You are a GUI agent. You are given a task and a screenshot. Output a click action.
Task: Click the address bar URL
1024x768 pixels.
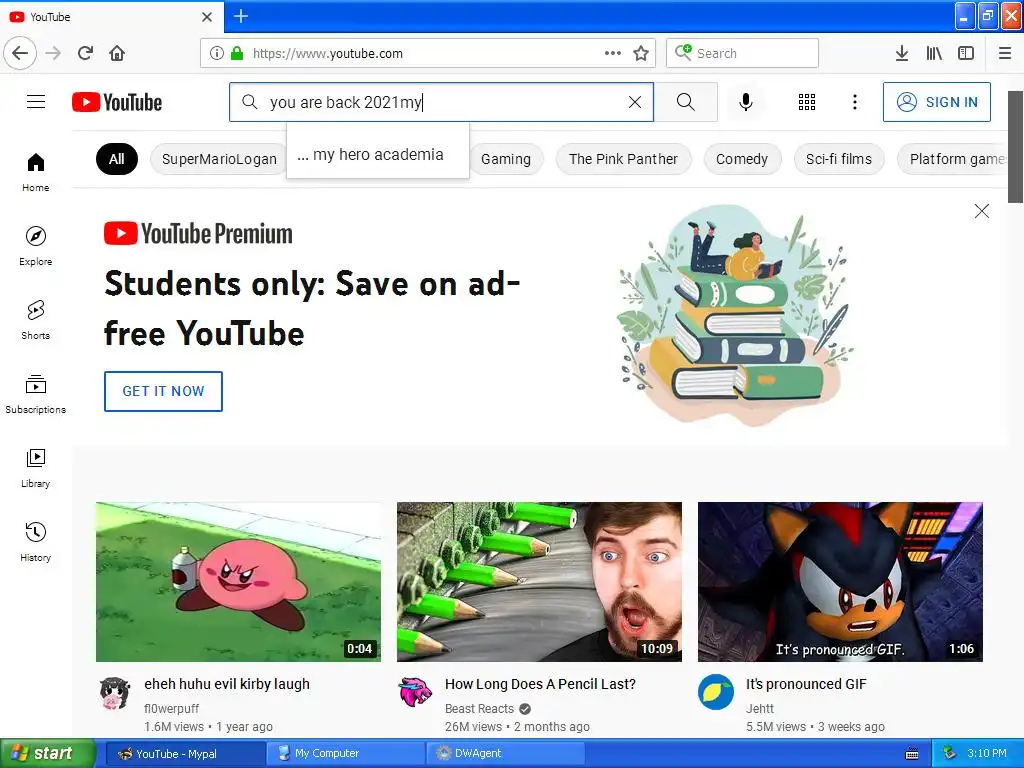[328, 54]
